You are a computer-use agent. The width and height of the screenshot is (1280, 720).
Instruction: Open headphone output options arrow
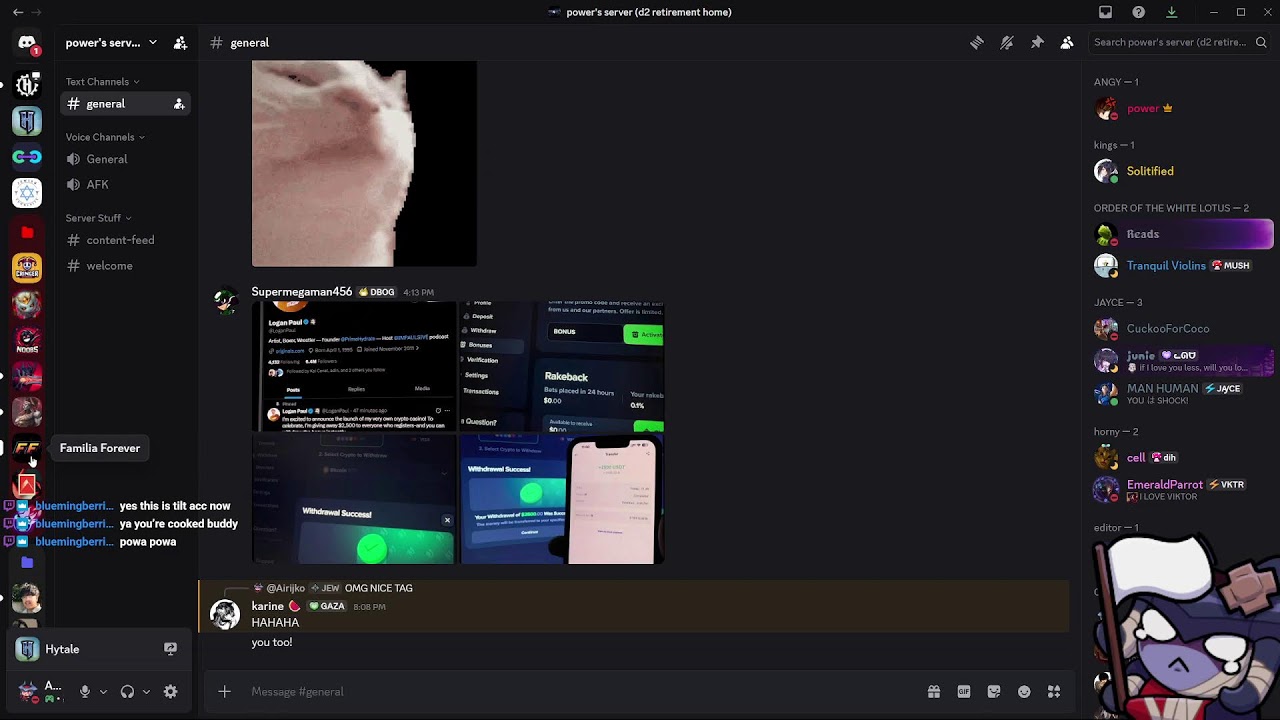pos(146,691)
